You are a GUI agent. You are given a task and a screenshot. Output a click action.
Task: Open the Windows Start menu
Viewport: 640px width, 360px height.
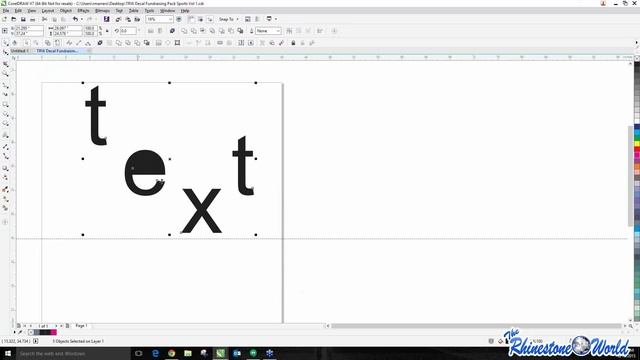coord(8,353)
